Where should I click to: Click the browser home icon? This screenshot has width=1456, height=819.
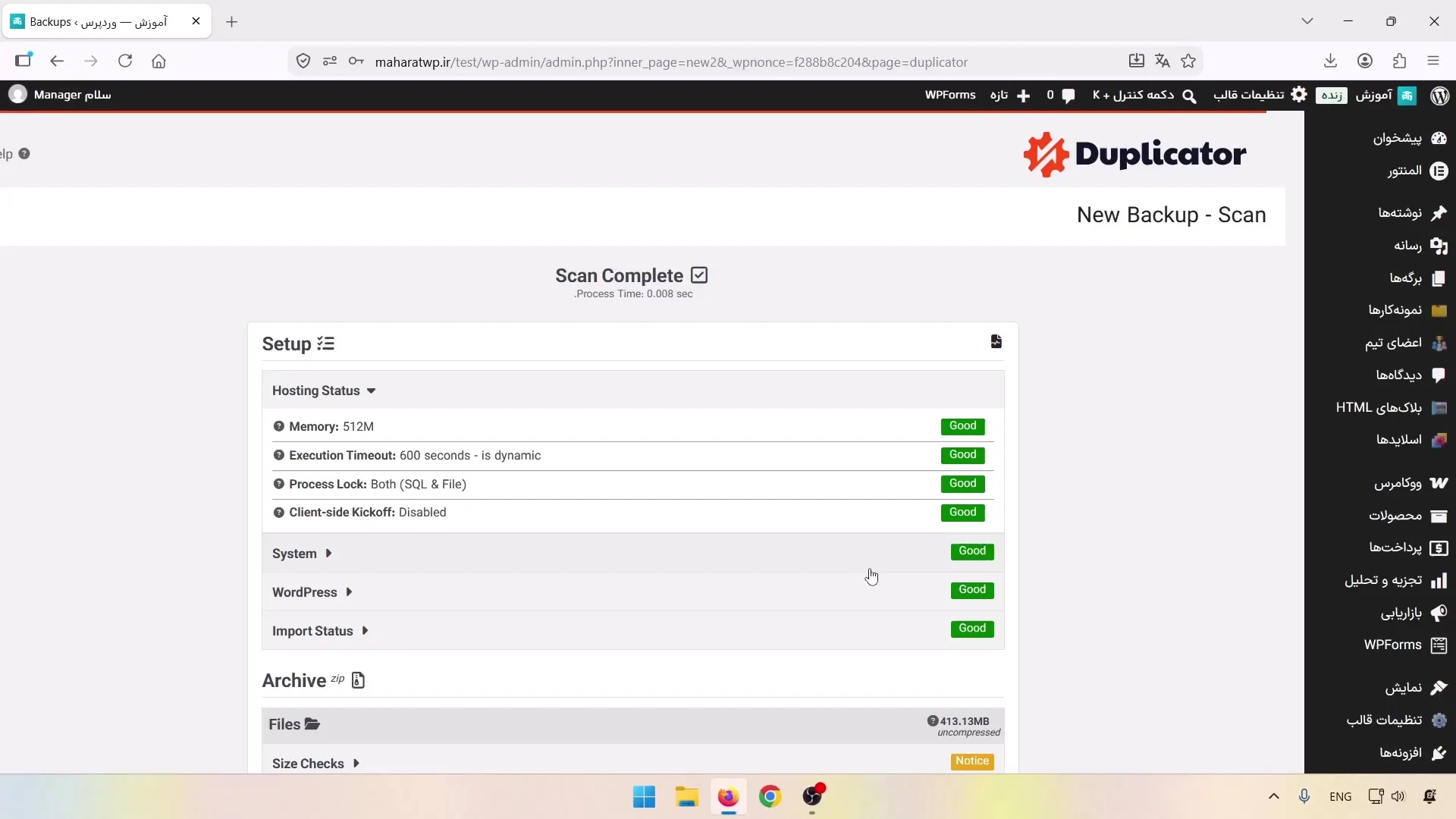click(158, 61)
